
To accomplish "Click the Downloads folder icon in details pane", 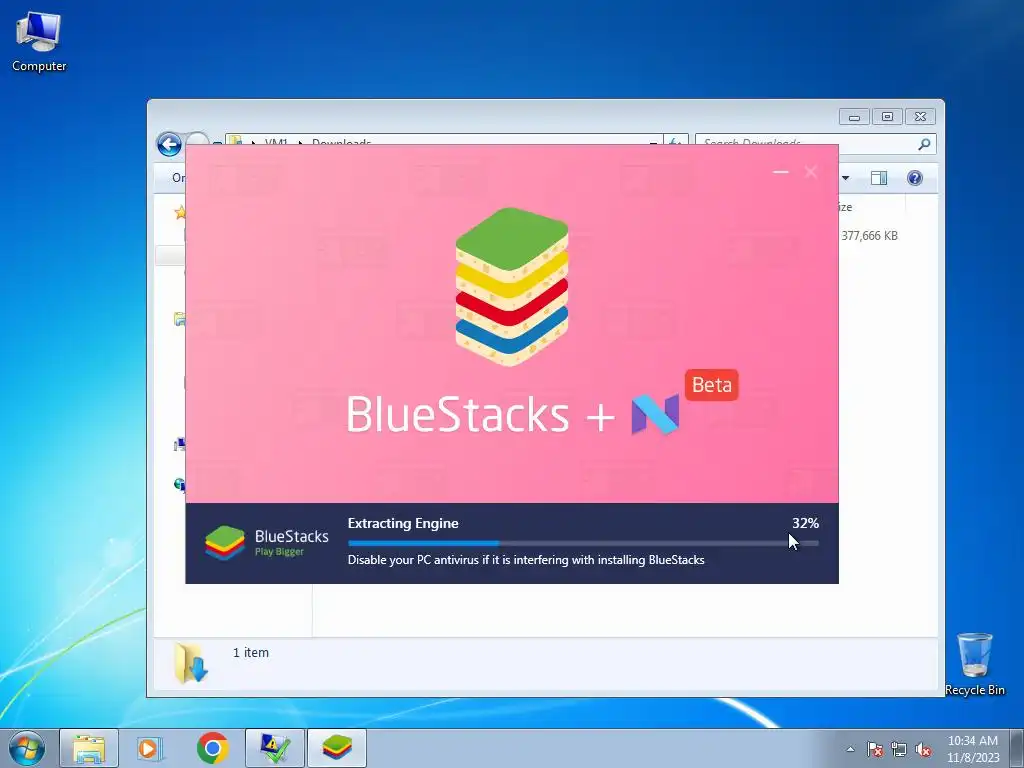I will click(x=191, y=663).
